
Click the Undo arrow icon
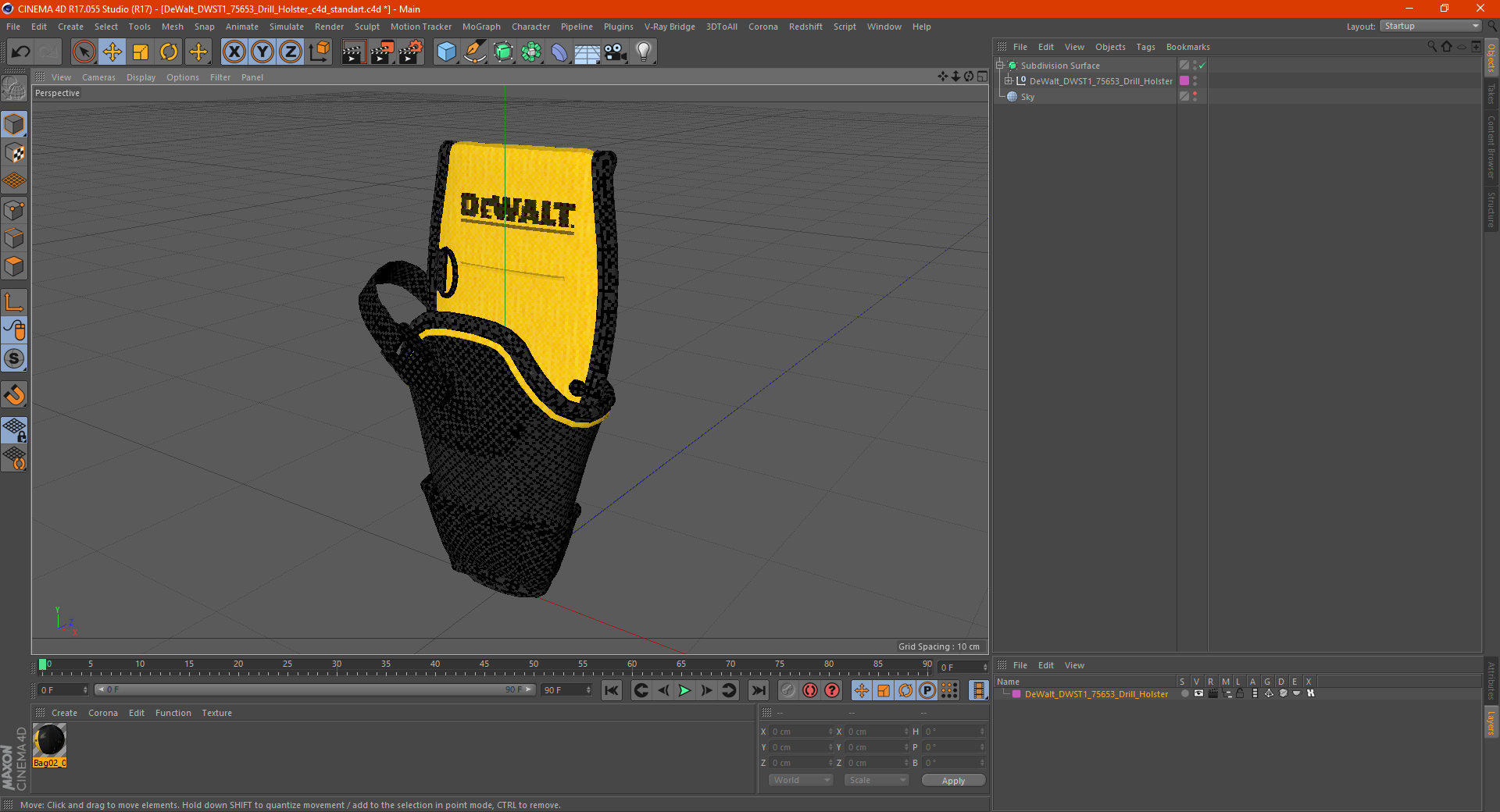(21, 52)
